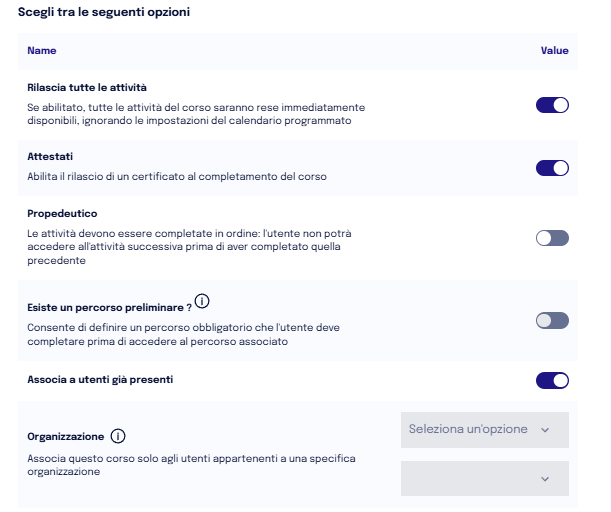Enable the Propedeutico toggle
The width and height of the screenshot is (611, 512).
552,238
